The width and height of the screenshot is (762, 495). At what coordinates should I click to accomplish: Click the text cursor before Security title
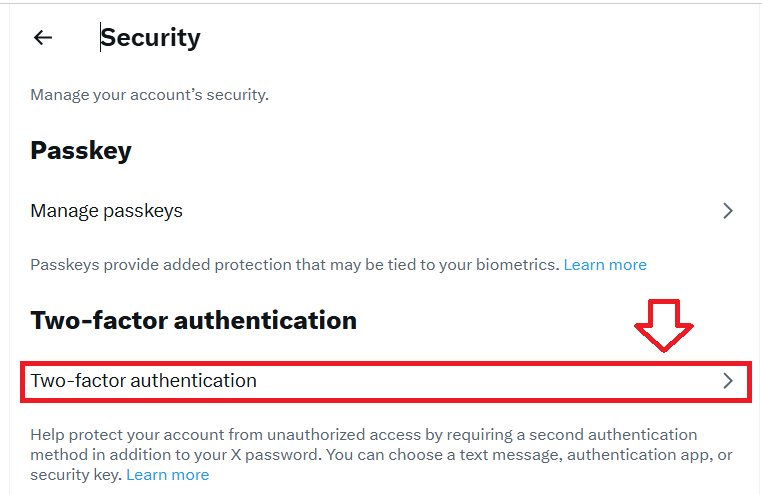pos(100,38)
